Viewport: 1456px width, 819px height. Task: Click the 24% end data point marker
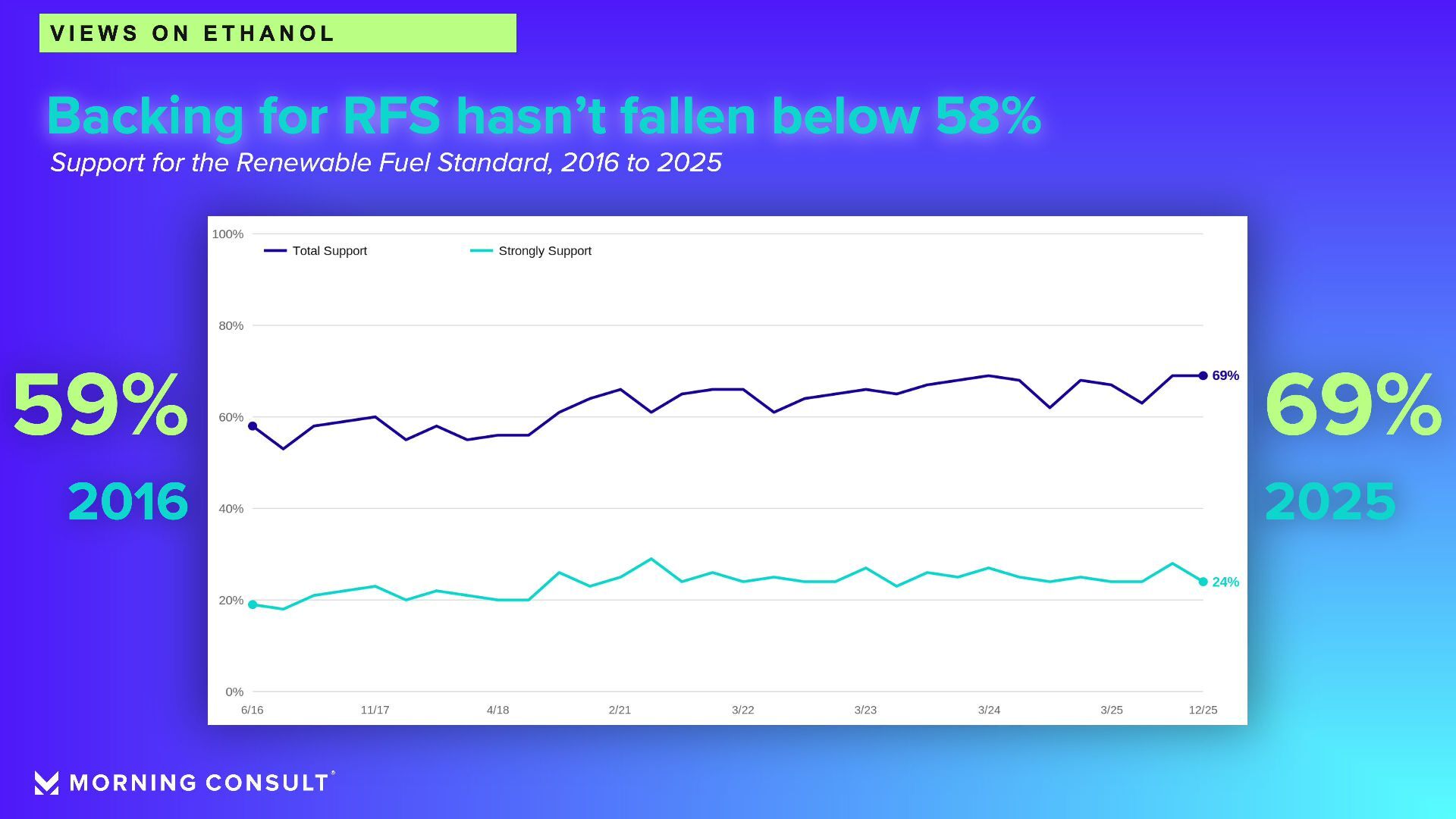pos(1203,582)
